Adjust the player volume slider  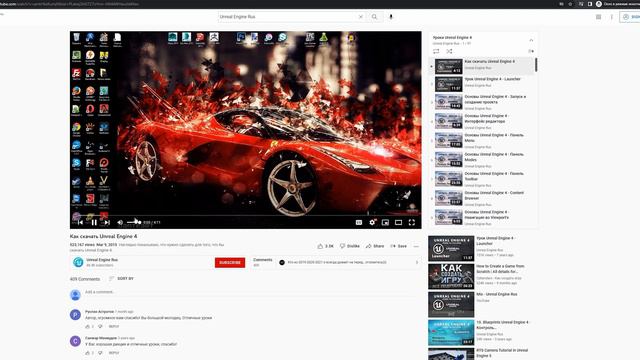134,222
